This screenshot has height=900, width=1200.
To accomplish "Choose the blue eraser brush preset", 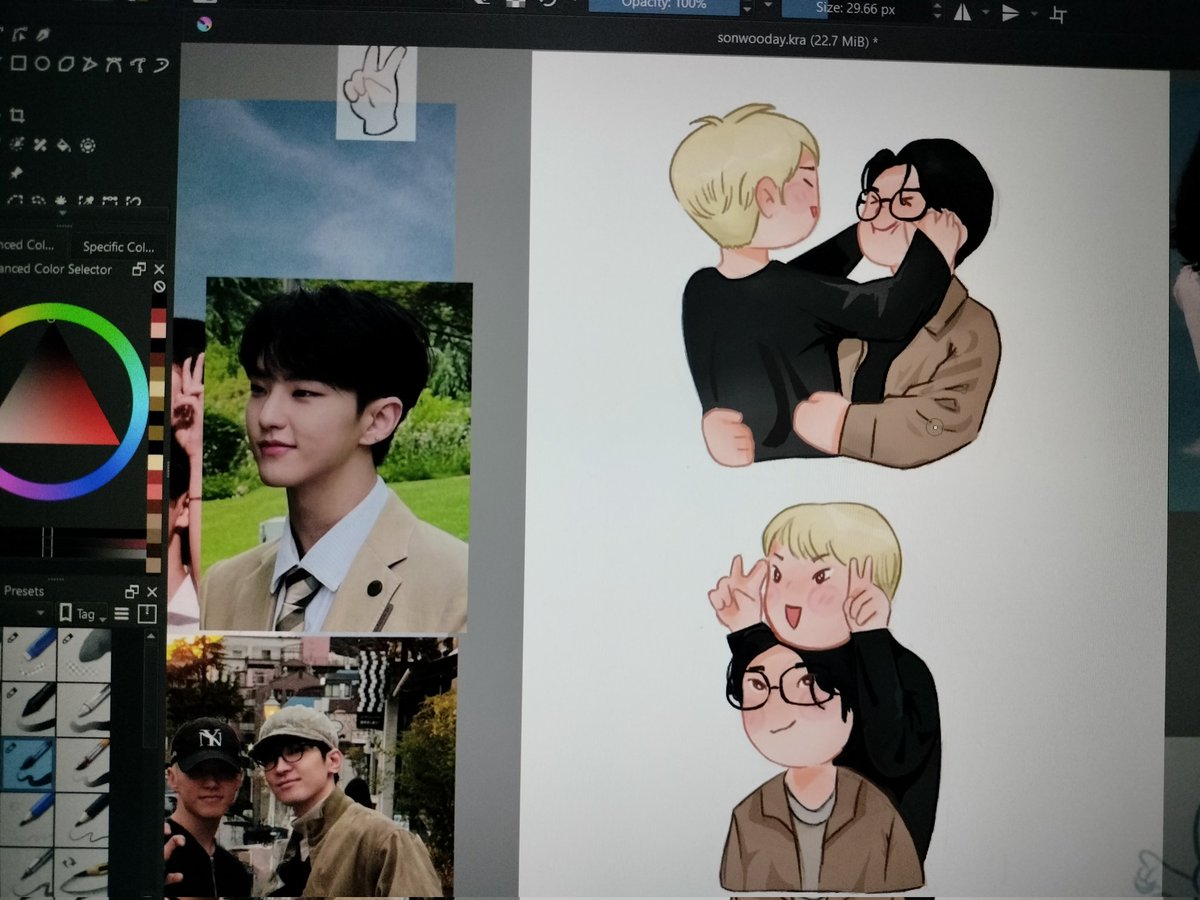I will point(29,654).
